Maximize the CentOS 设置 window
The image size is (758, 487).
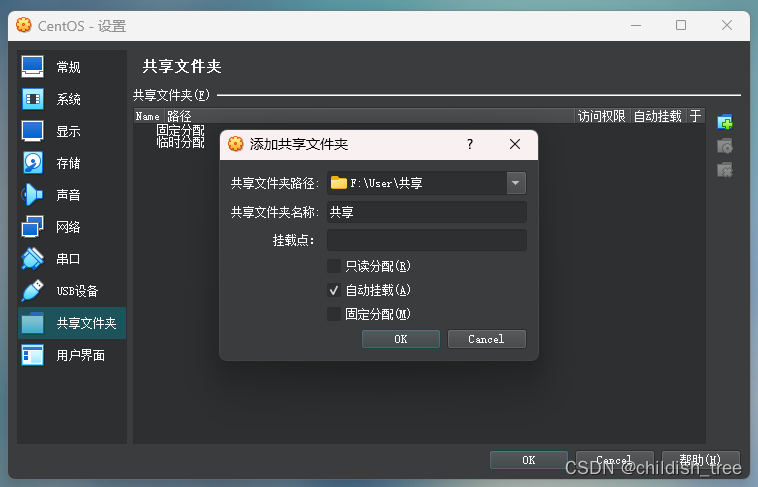pyautogui.click(x=681, y=25)
